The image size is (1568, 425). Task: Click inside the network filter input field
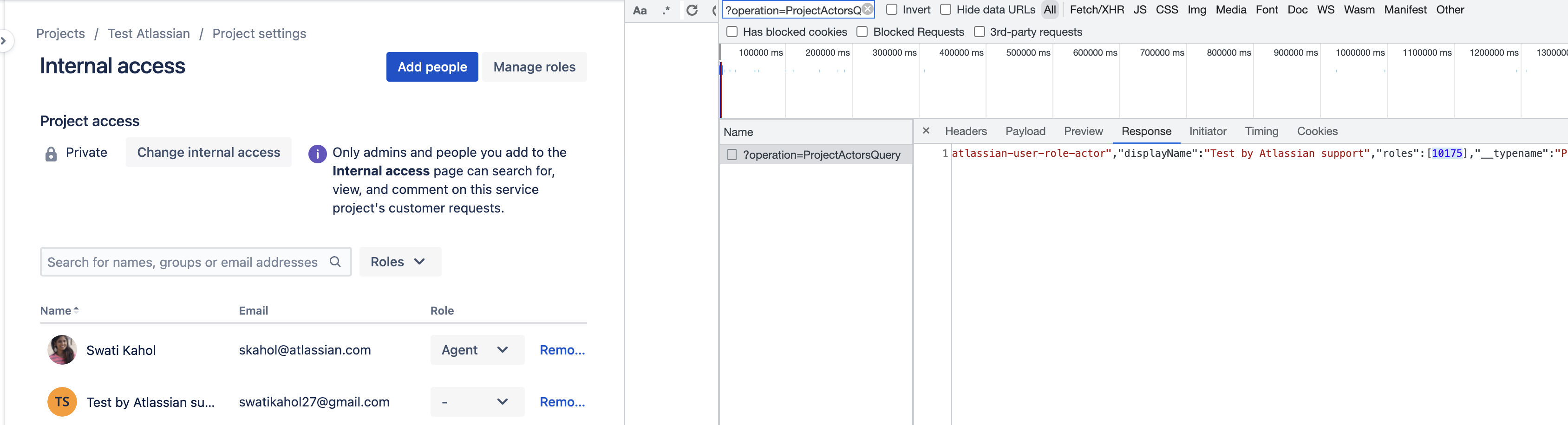tap(791, 8)
